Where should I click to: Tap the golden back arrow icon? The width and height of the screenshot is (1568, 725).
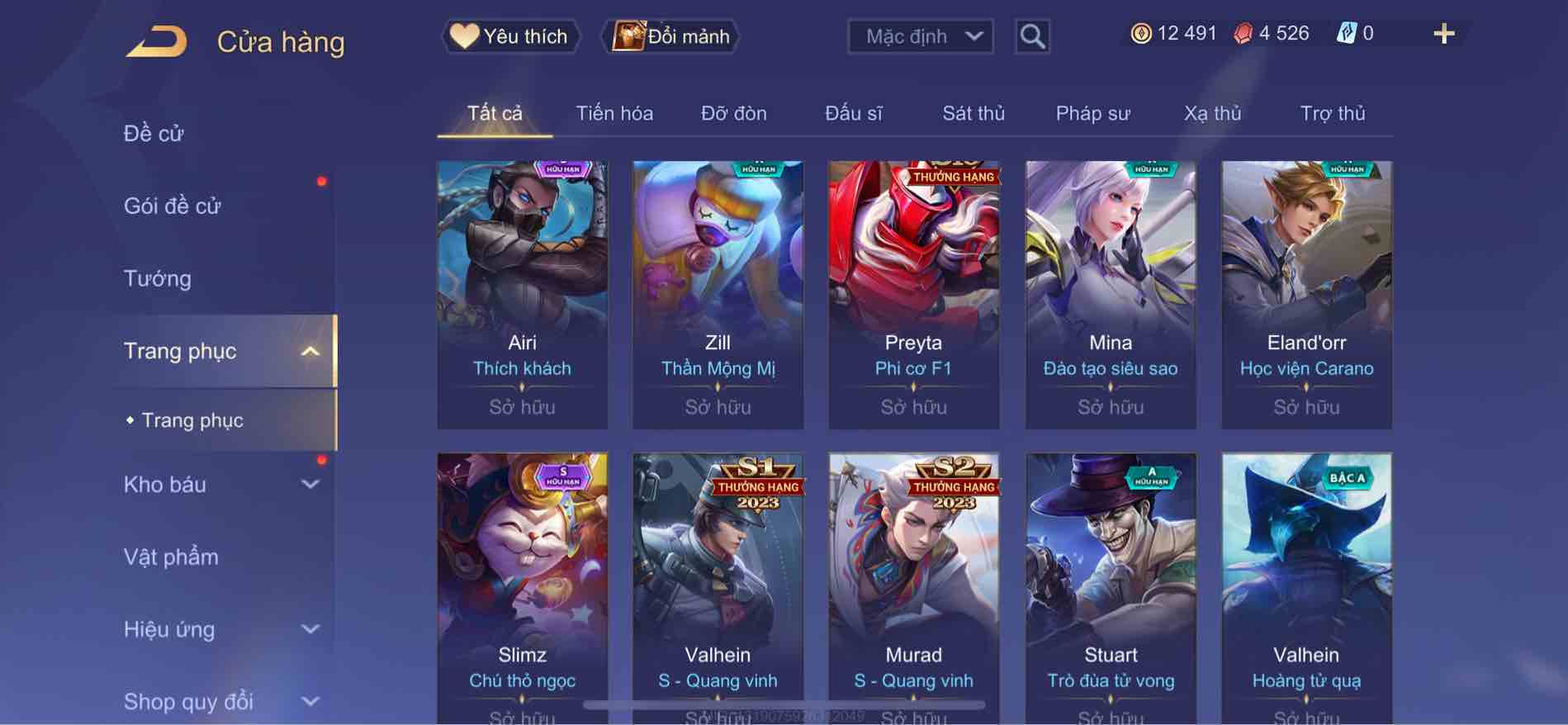[x=156, y=41]
